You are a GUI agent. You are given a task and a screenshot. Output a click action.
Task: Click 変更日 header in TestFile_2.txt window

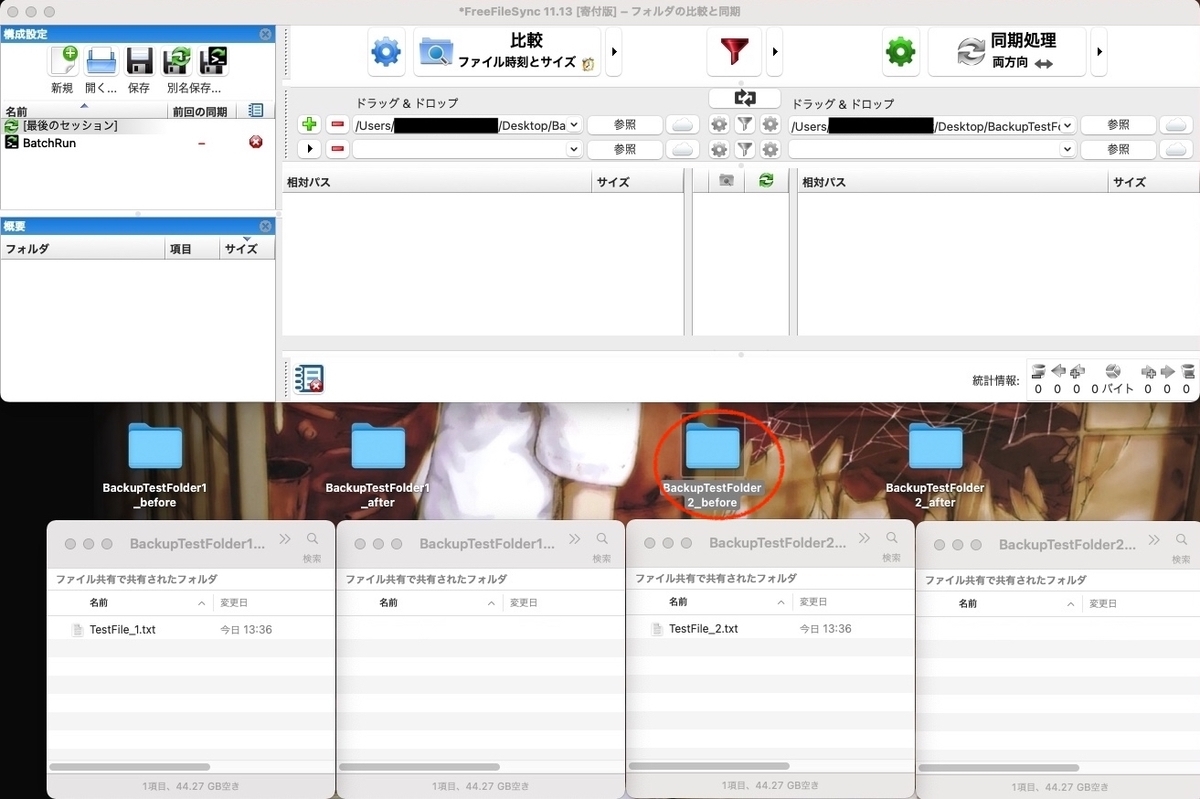[813, 602]
